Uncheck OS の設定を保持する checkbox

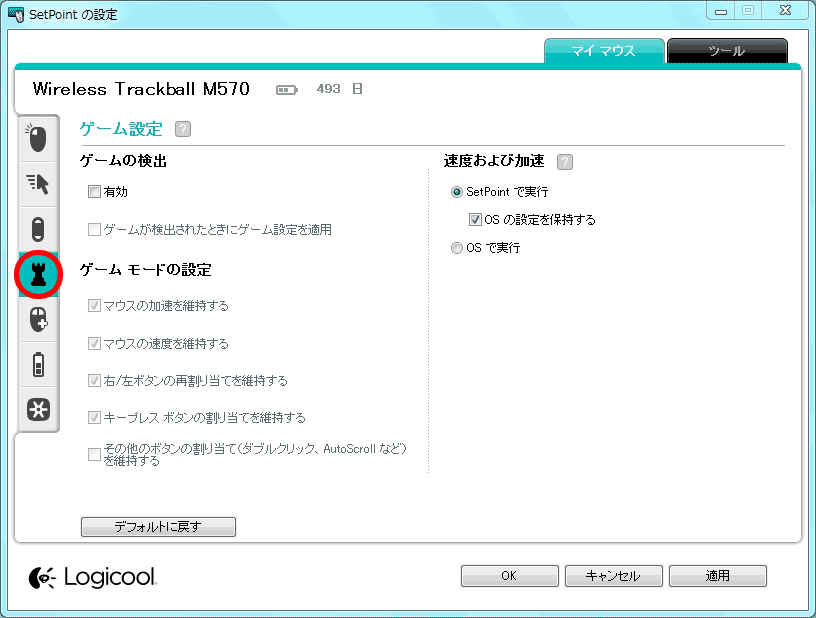click(476, 220)
